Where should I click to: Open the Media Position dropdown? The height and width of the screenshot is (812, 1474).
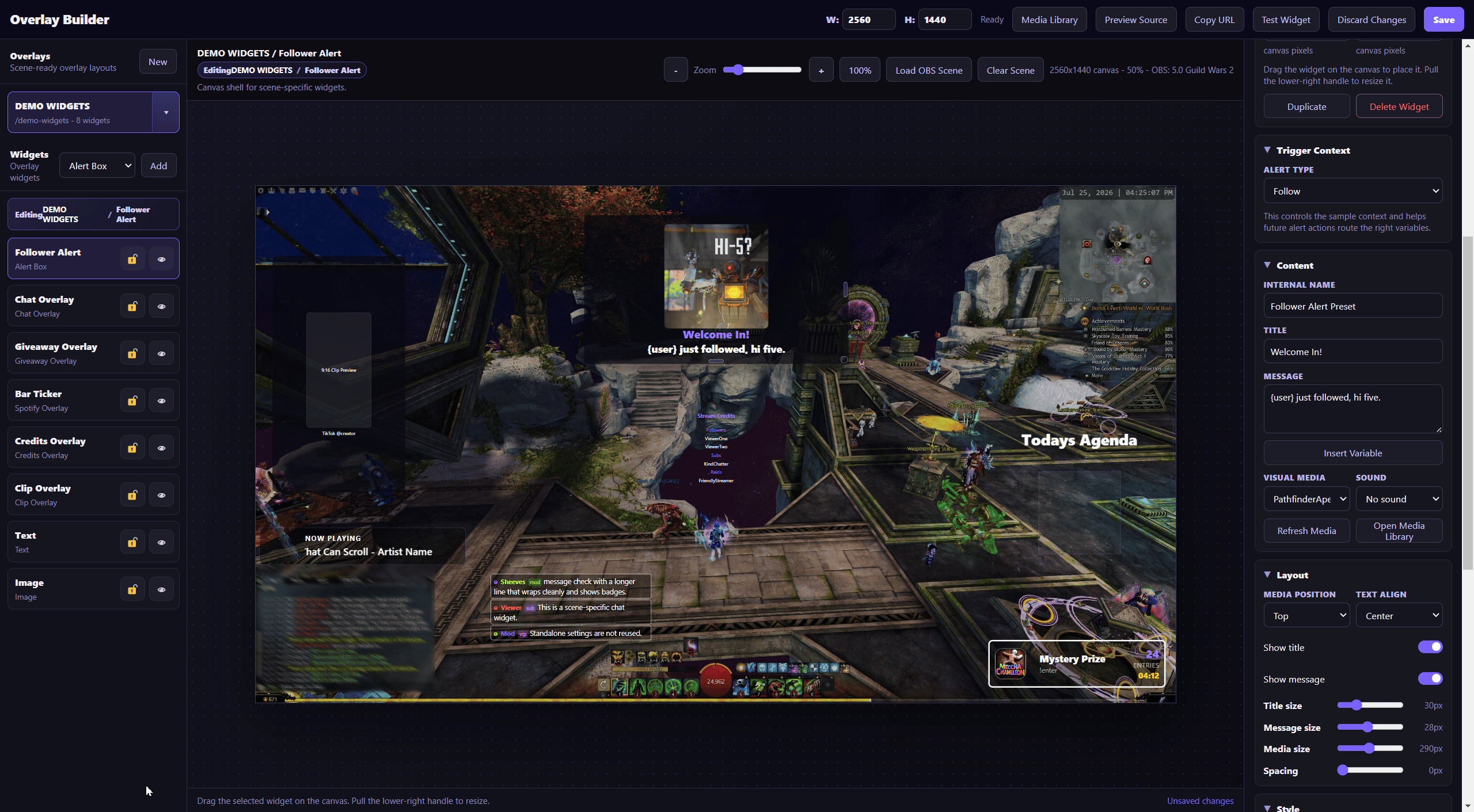pos(1306,616)
